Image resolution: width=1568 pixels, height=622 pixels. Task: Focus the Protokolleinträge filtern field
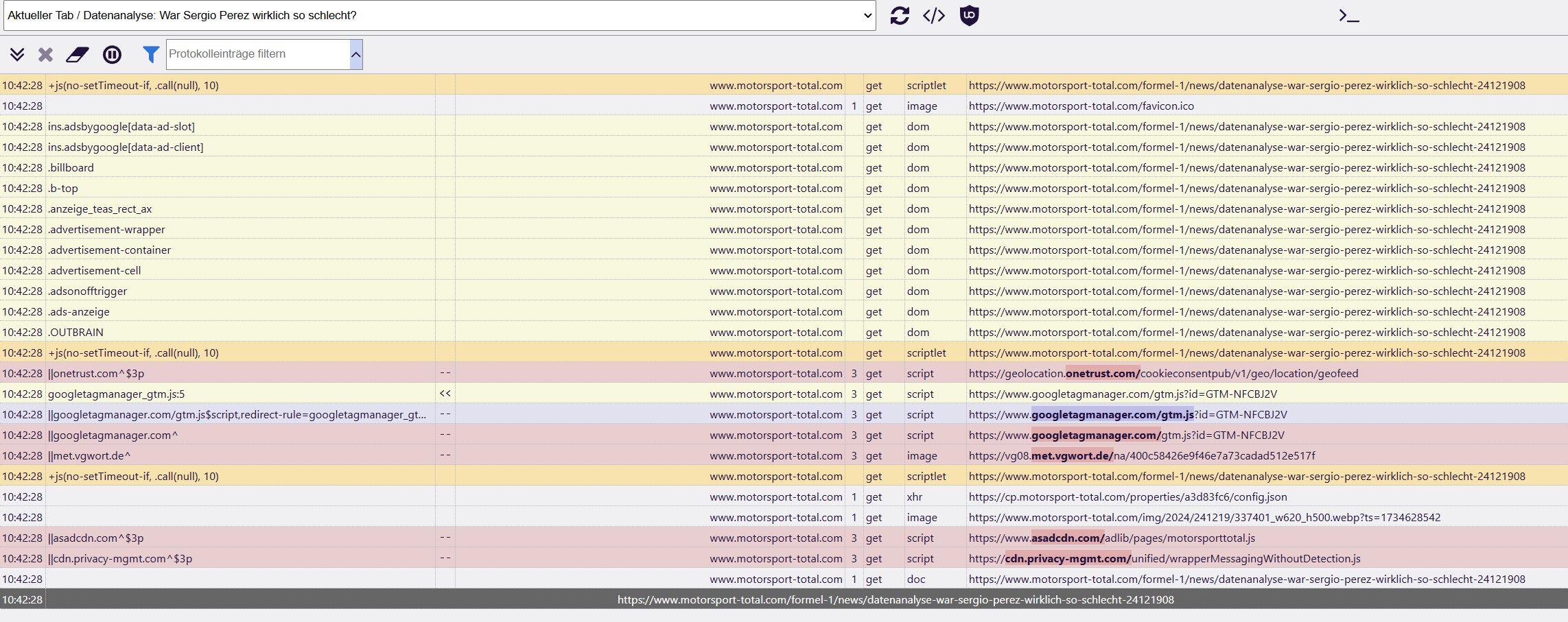(x=258, y=54)
